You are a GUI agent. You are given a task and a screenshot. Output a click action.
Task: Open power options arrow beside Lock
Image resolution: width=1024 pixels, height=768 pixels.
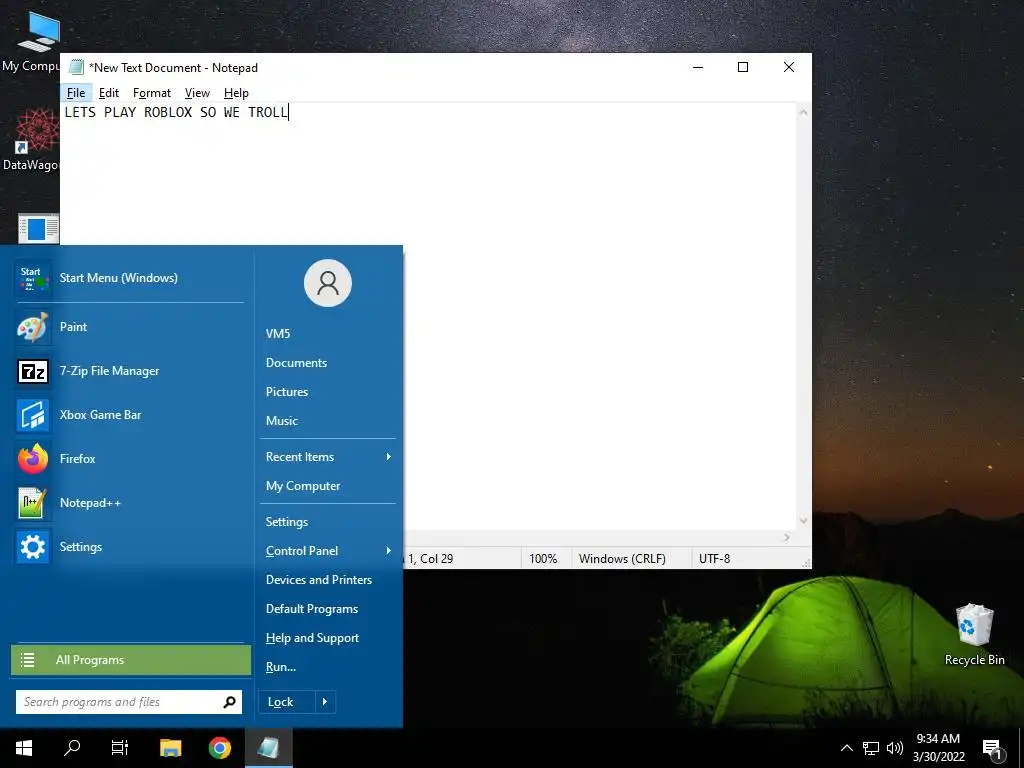click(325, 702)
